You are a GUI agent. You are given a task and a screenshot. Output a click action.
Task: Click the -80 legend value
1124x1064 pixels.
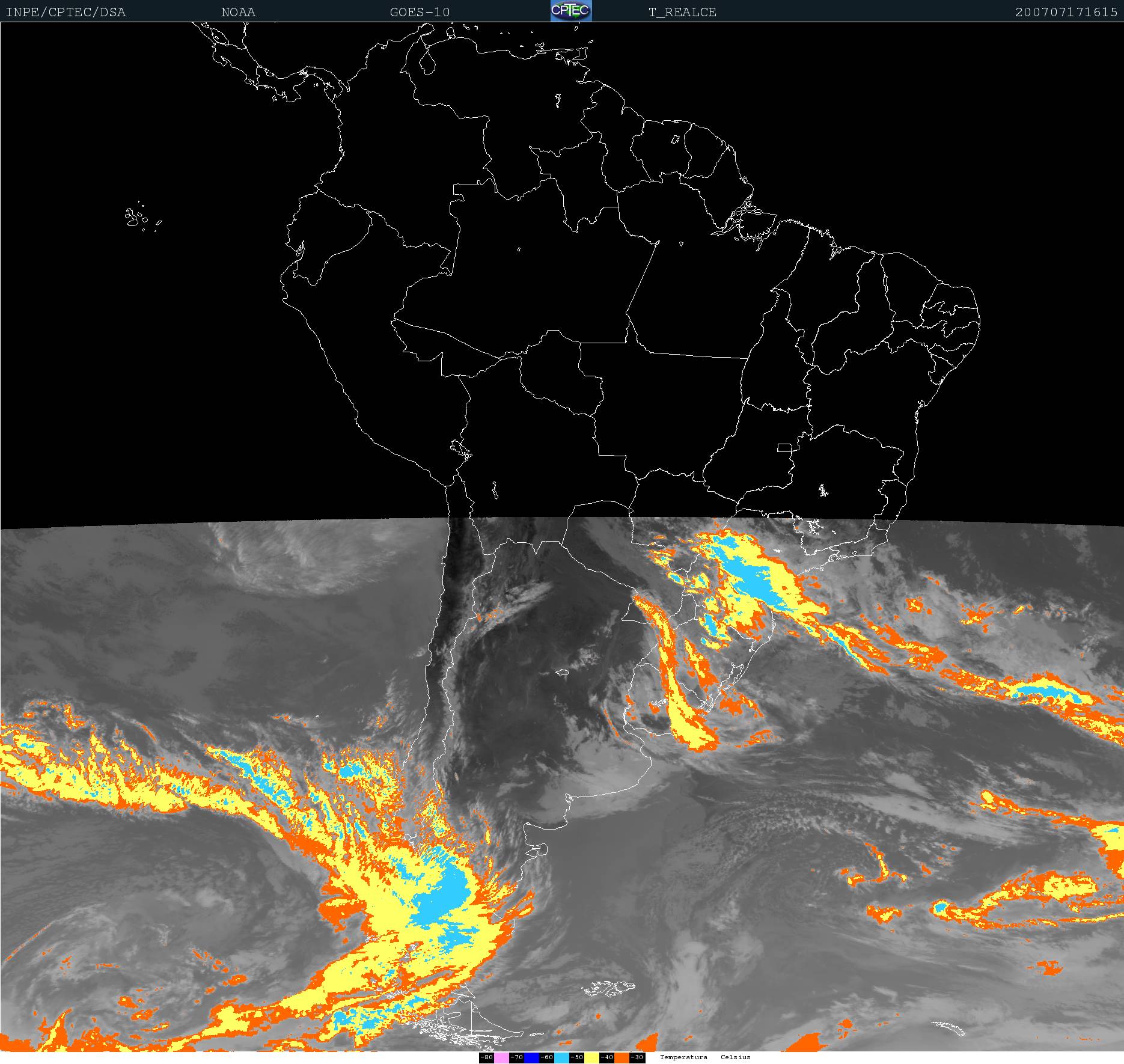tap(486, 1057)
